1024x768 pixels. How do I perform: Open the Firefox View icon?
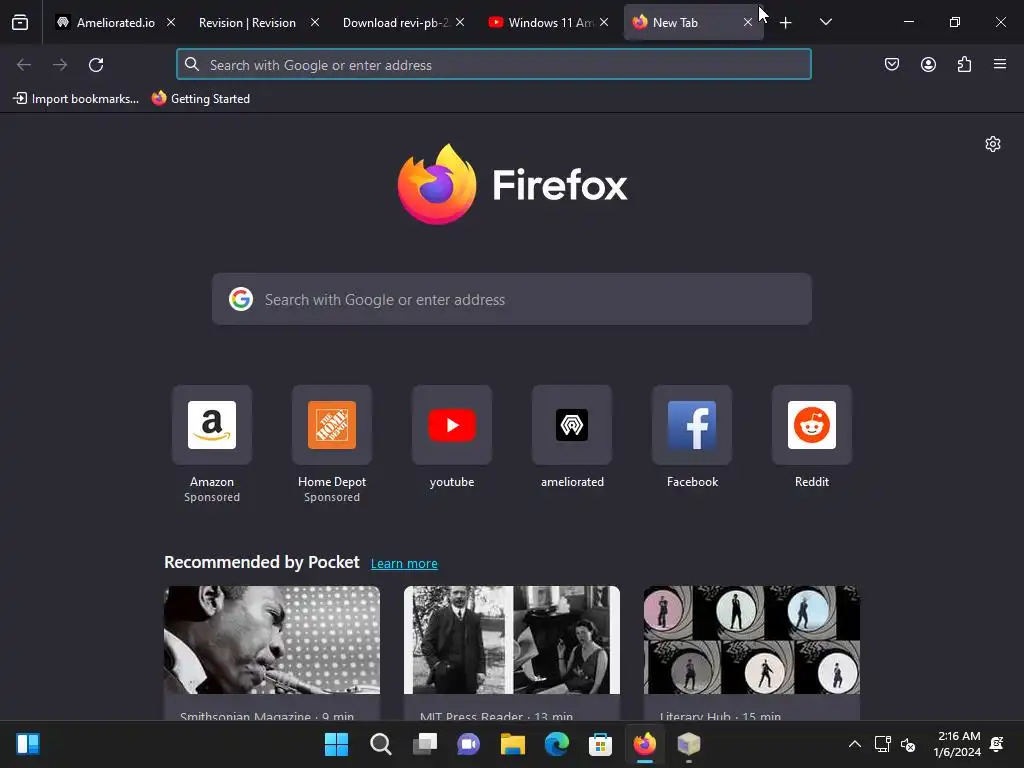point(20,22)
